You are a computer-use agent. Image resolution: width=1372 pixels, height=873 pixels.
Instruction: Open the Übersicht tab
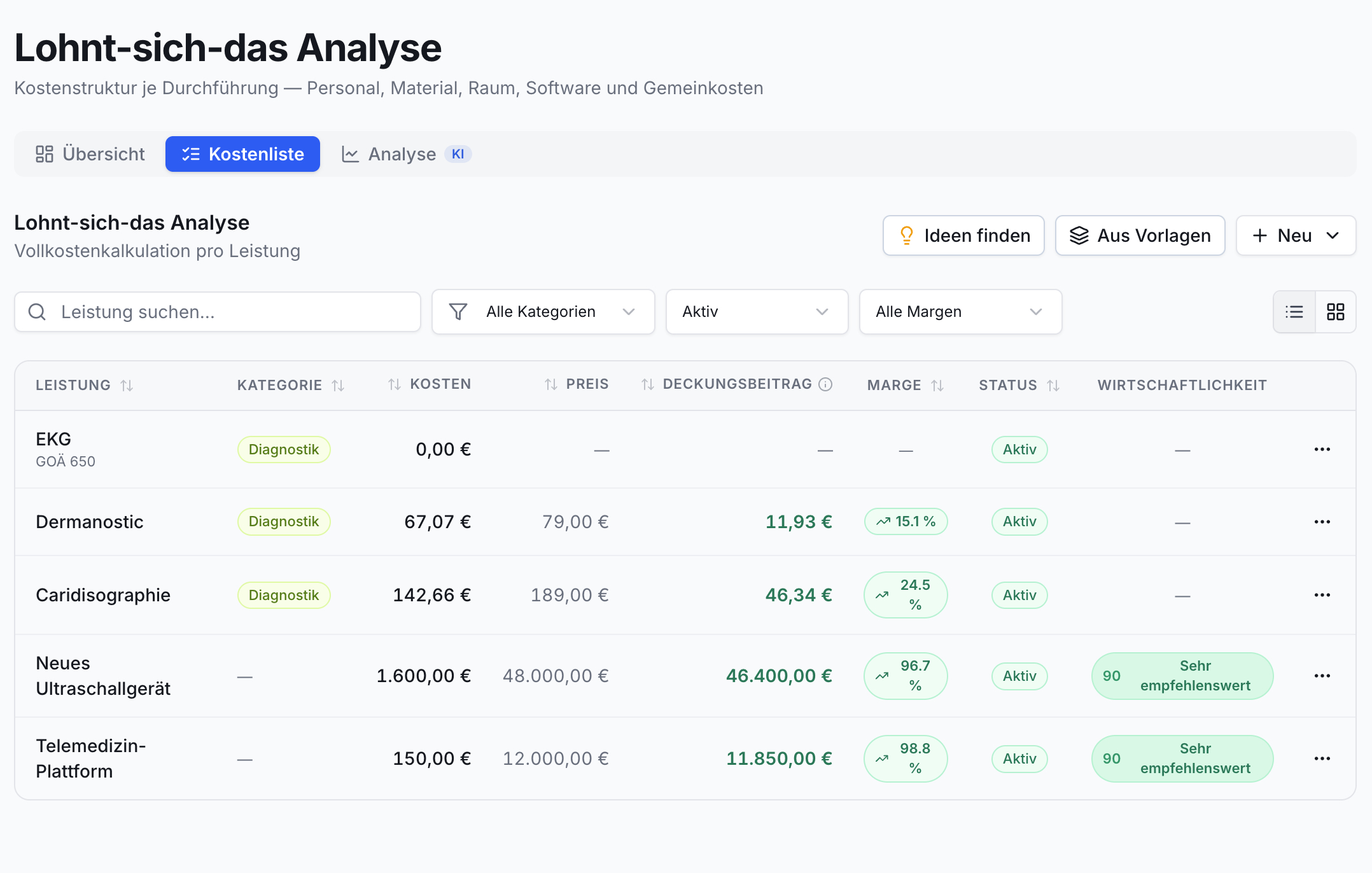pyautogui.click(x=90, y=154)
